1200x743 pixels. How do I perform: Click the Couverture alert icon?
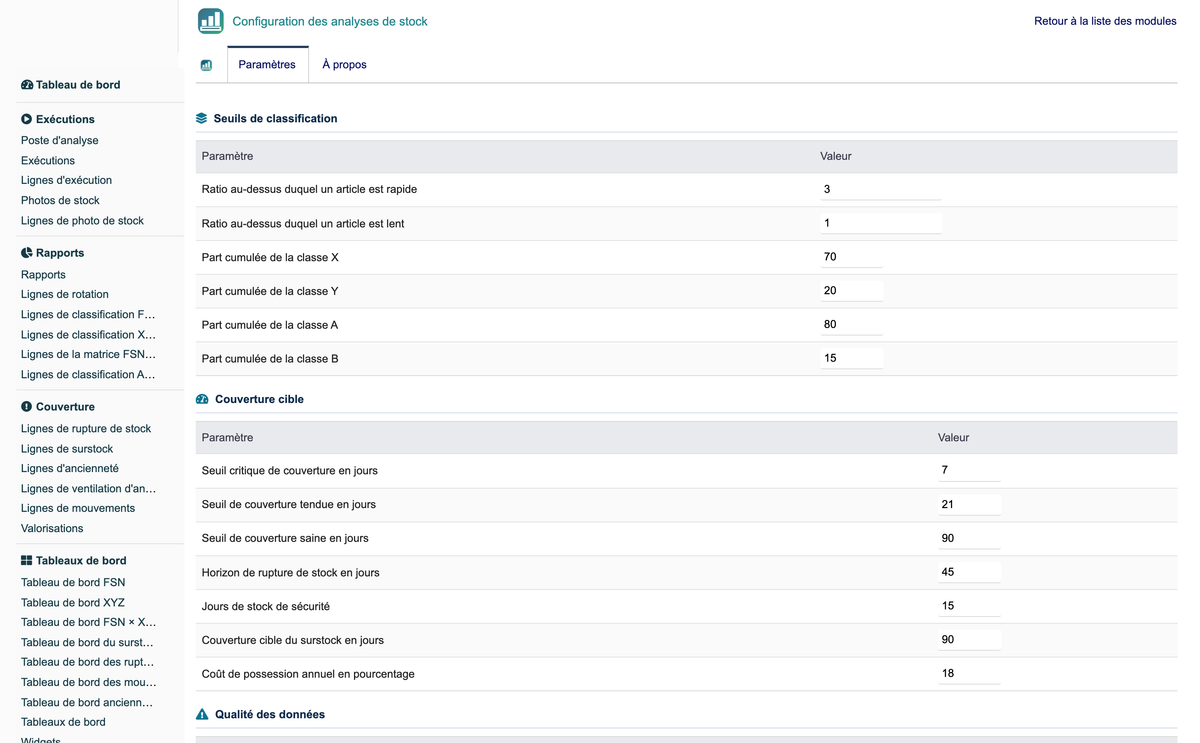coord(27,407)
